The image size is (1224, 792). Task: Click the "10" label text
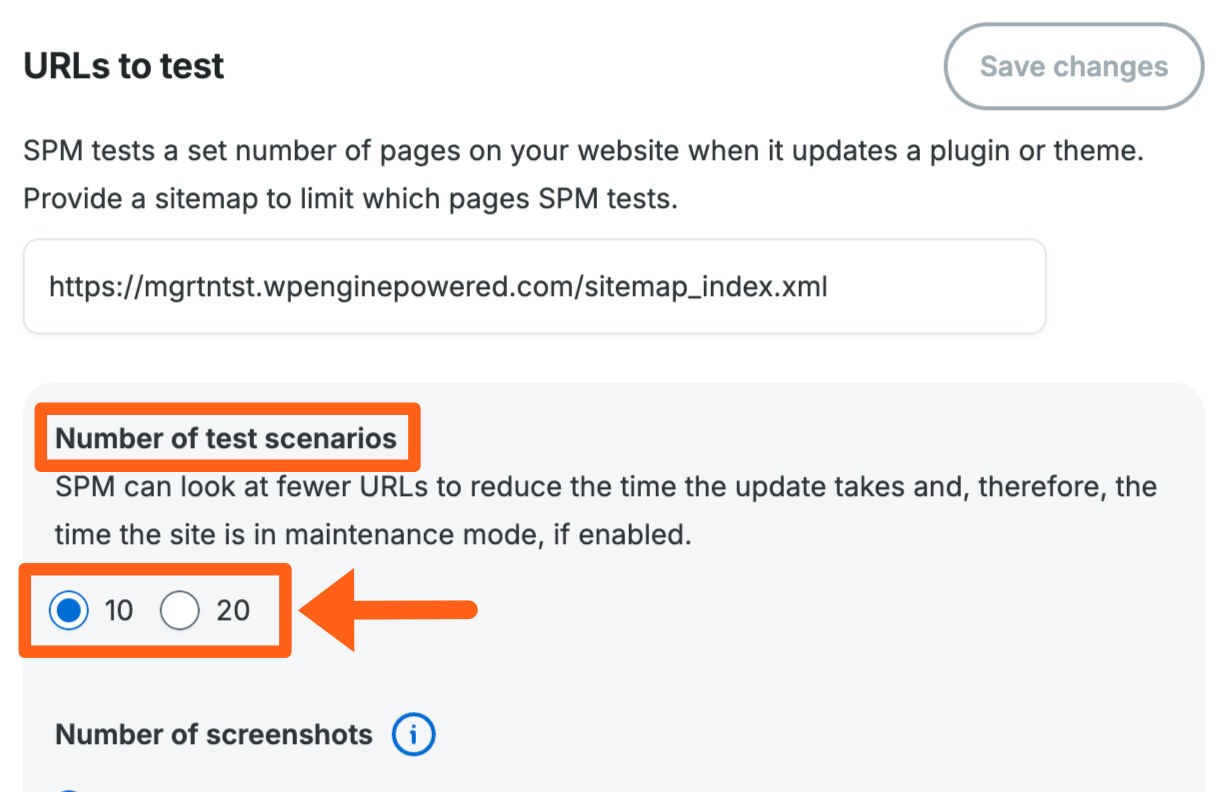click(x=118, y=610)
